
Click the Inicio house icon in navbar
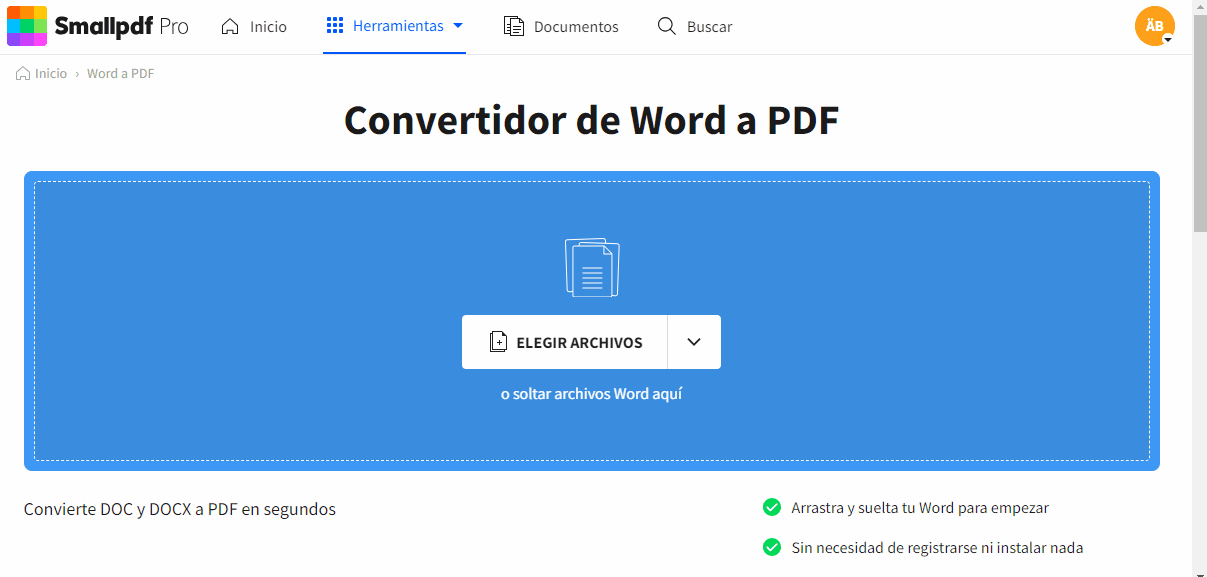(x=230, y=27)
